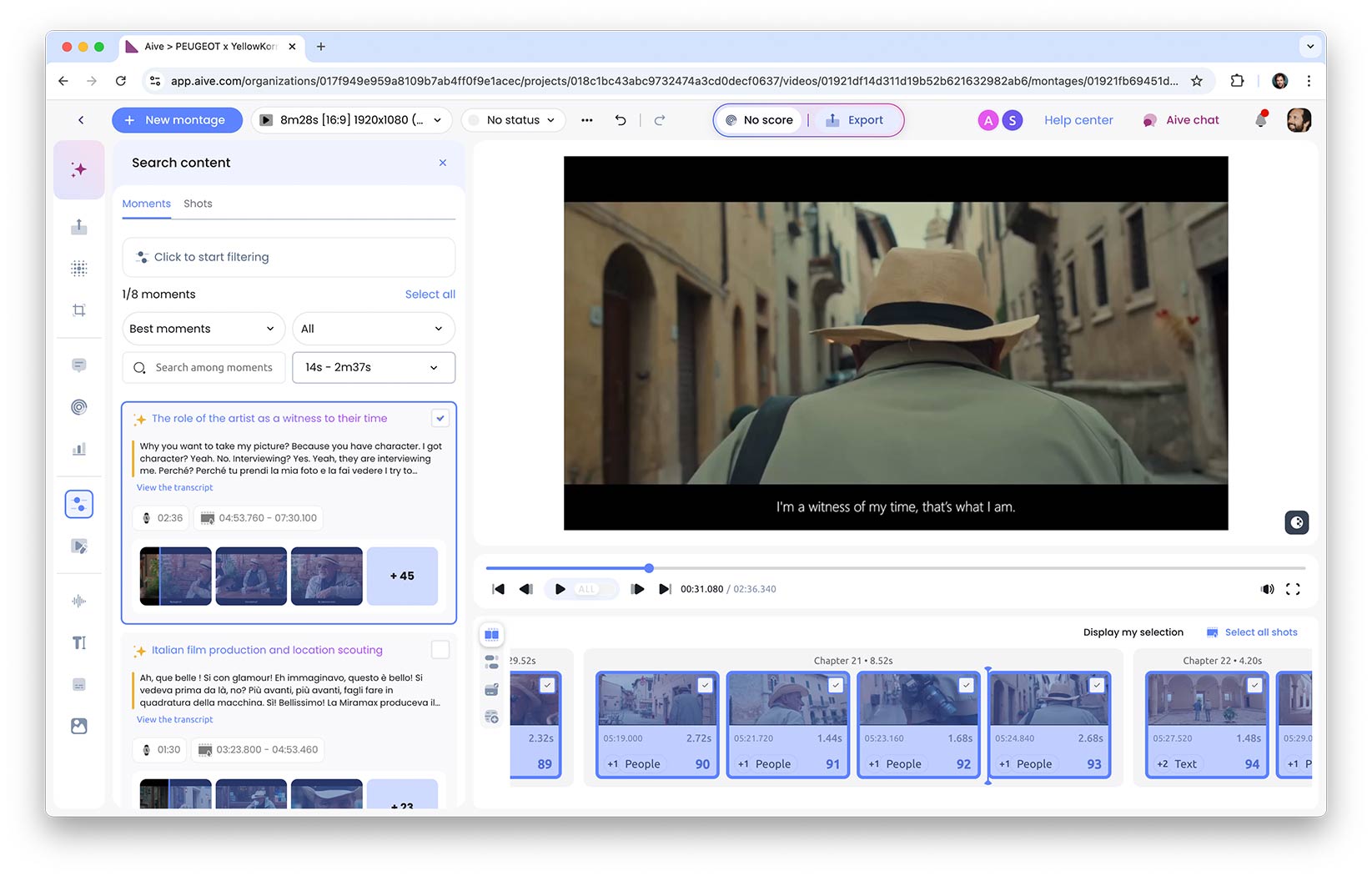The width and height of the screenshot is (1372, 876).
Task: Open +45 more shots thumbnail
Action: [402, 576]
